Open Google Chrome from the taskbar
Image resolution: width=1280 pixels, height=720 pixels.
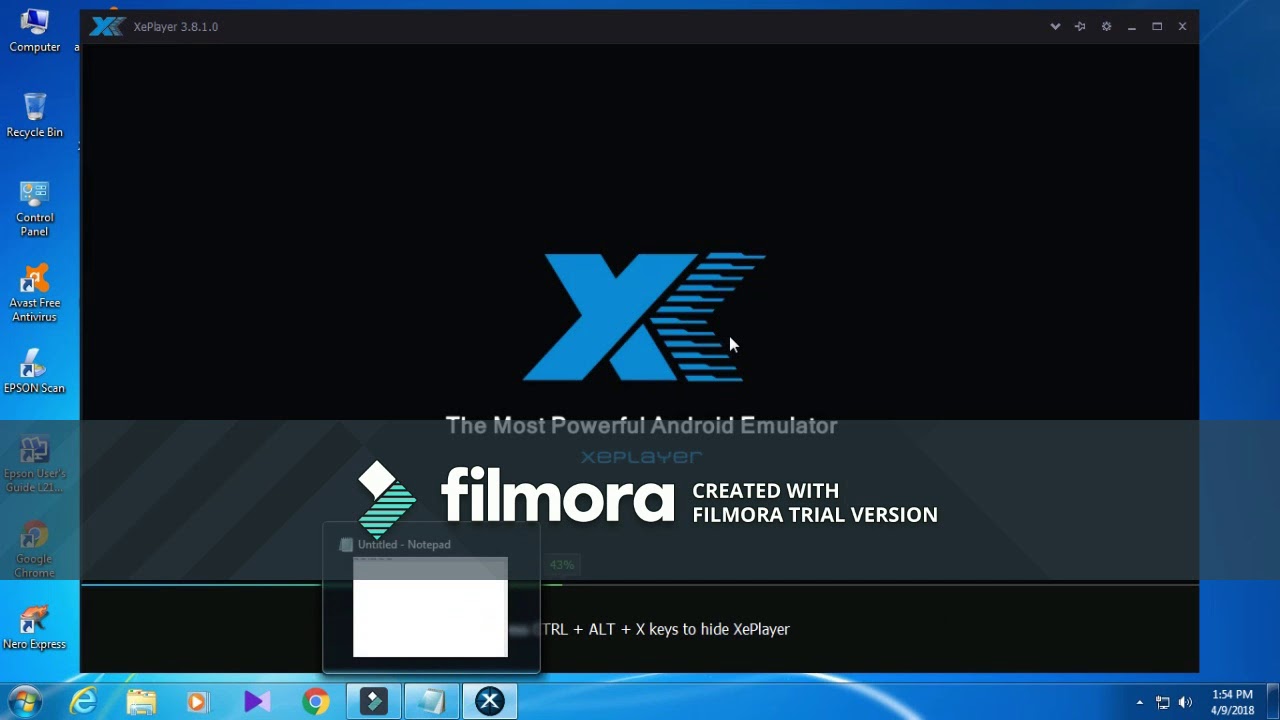[316, 702]
